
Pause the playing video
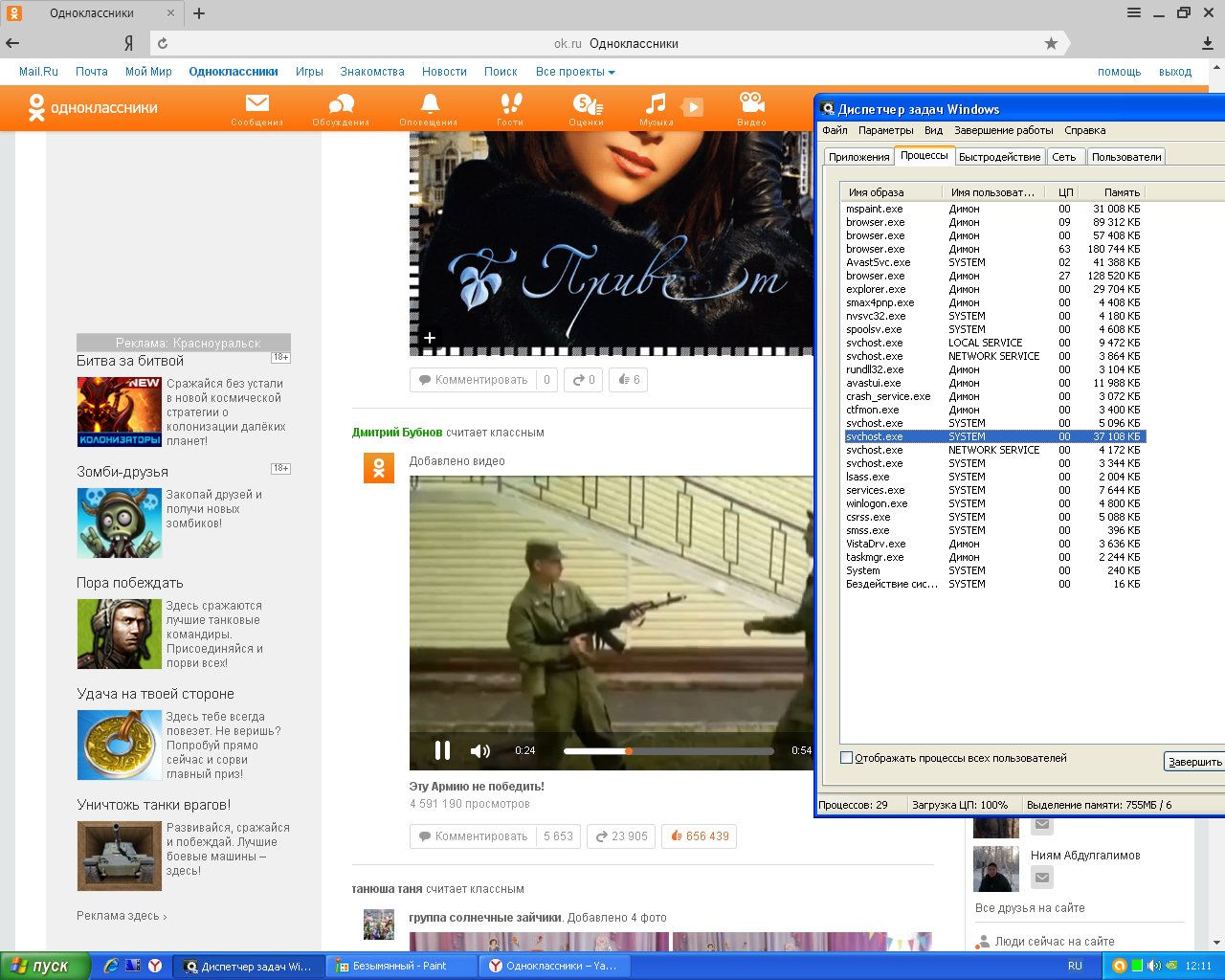coord(442,750)
